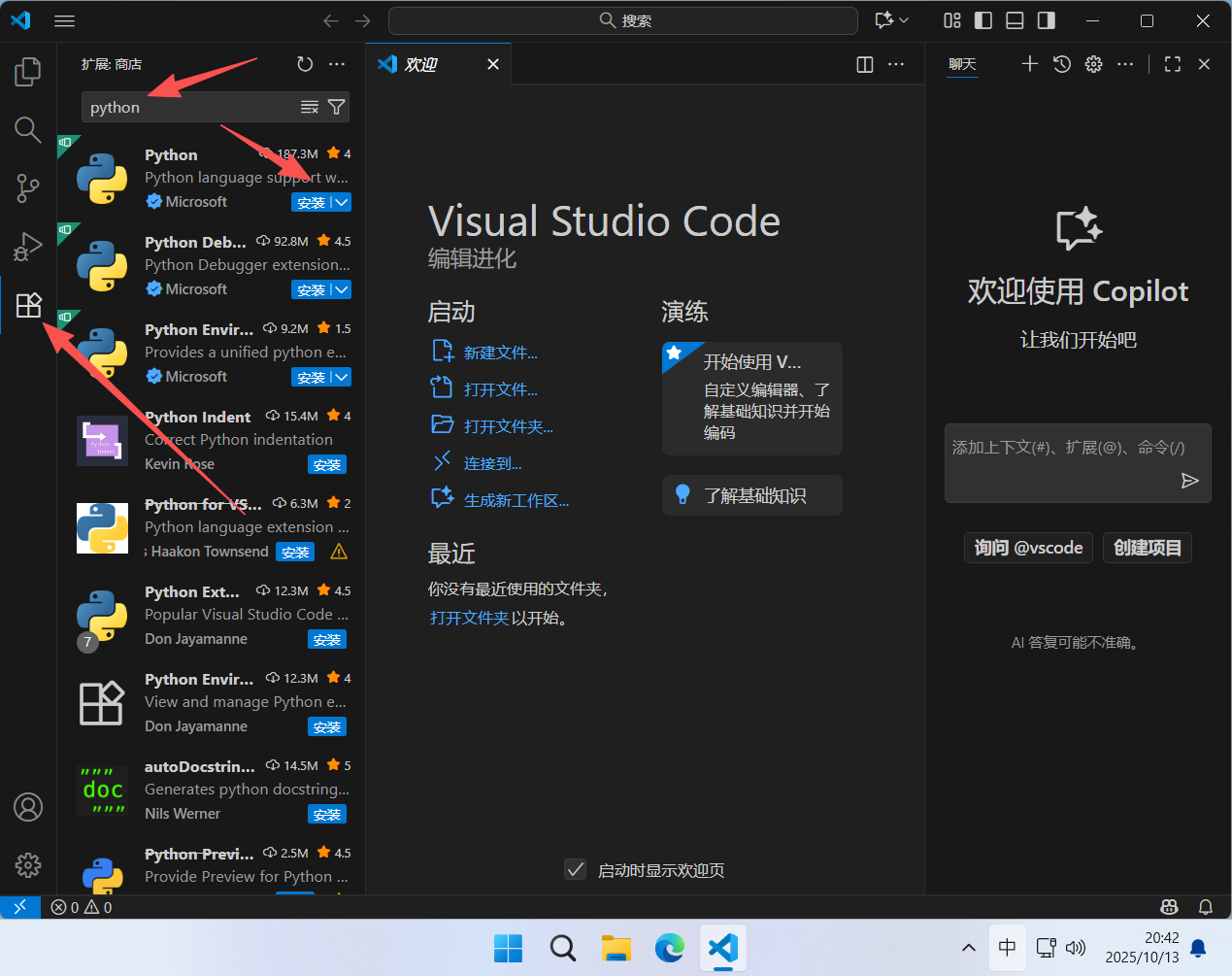Start a new chat with plus icon
This screenshot has height=976, width=1232.
(x=1030, y=64)
